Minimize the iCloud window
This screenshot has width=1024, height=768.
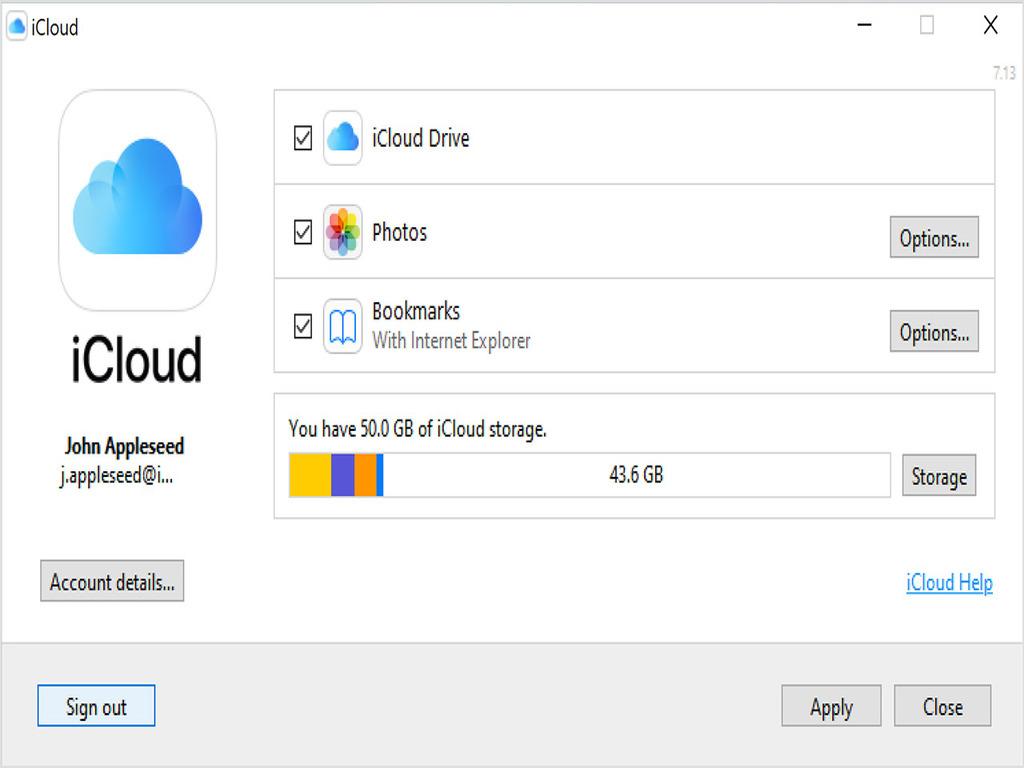864,26
